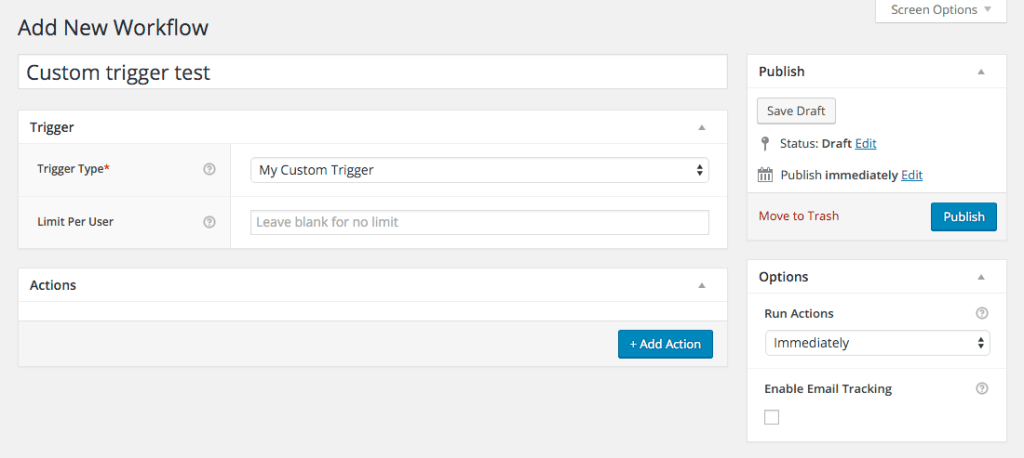Image resolution: width=1024 pixels, height=458 pixels.
Task: Open the Trigger Type dropdown
Action: 479,170
